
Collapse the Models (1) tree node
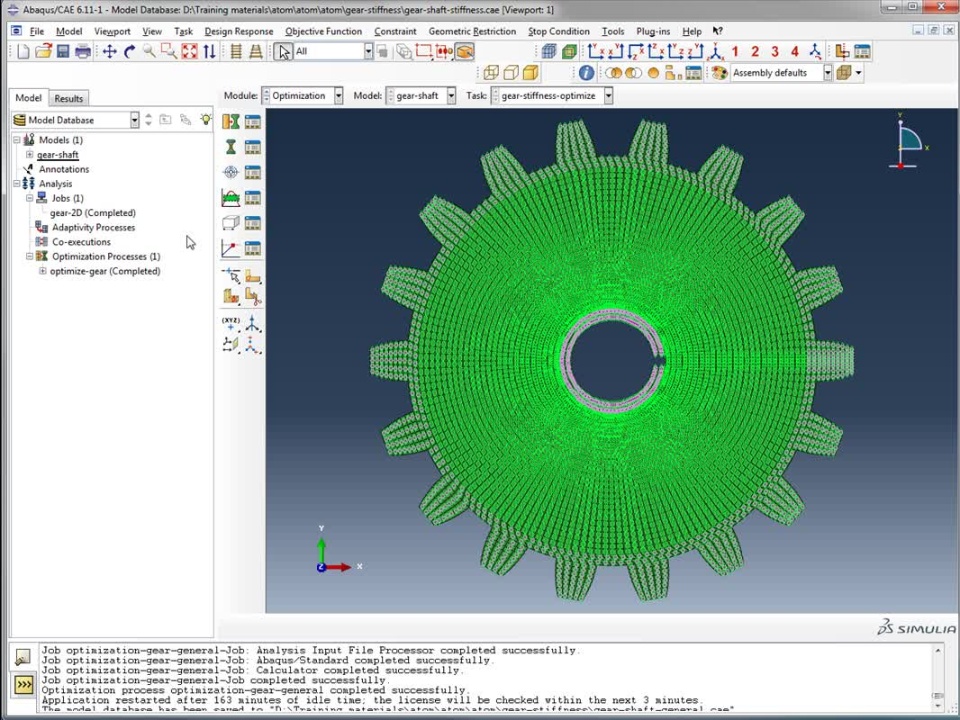(x=17, y=140)
